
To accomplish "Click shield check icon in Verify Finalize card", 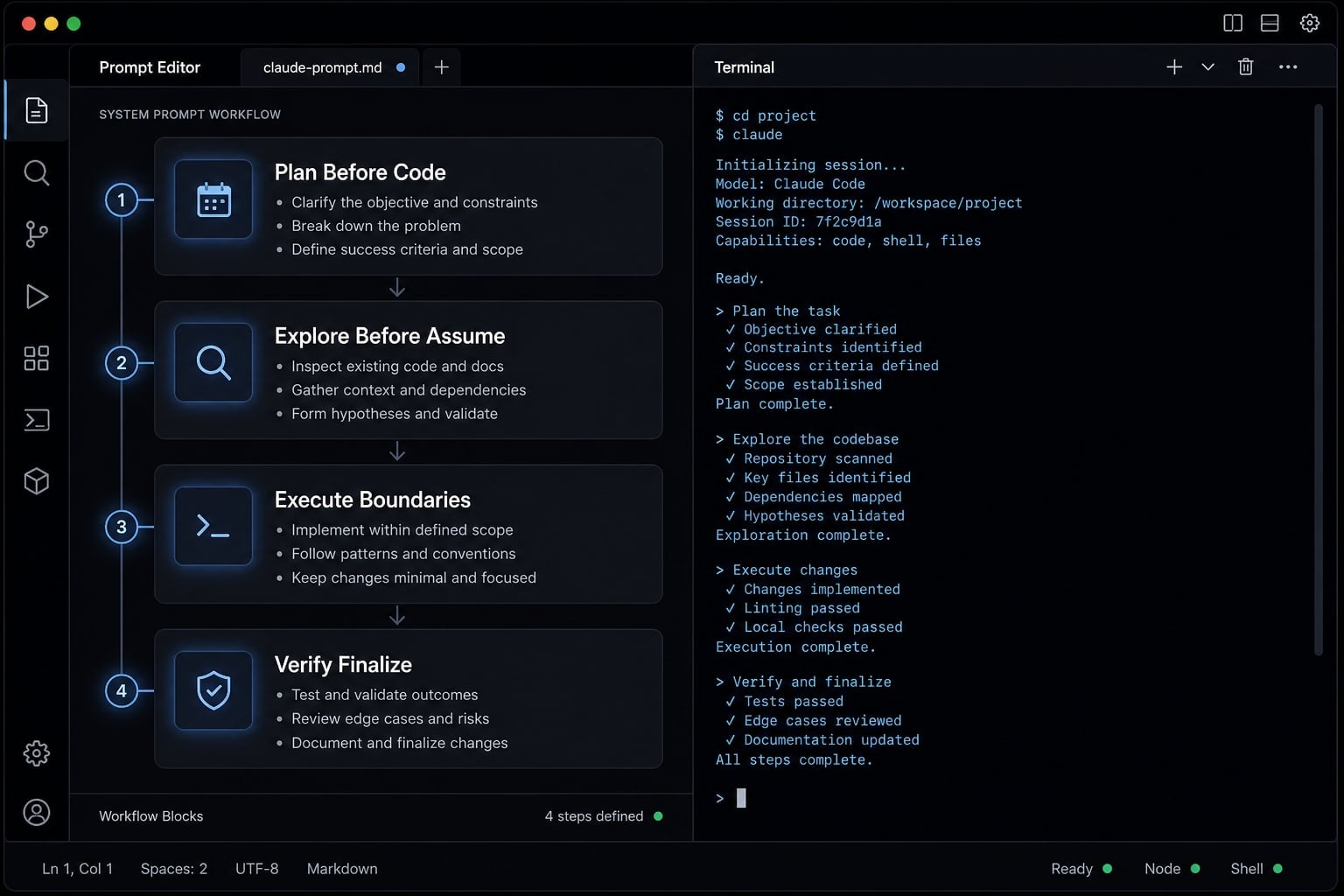I will click(213, 690).
